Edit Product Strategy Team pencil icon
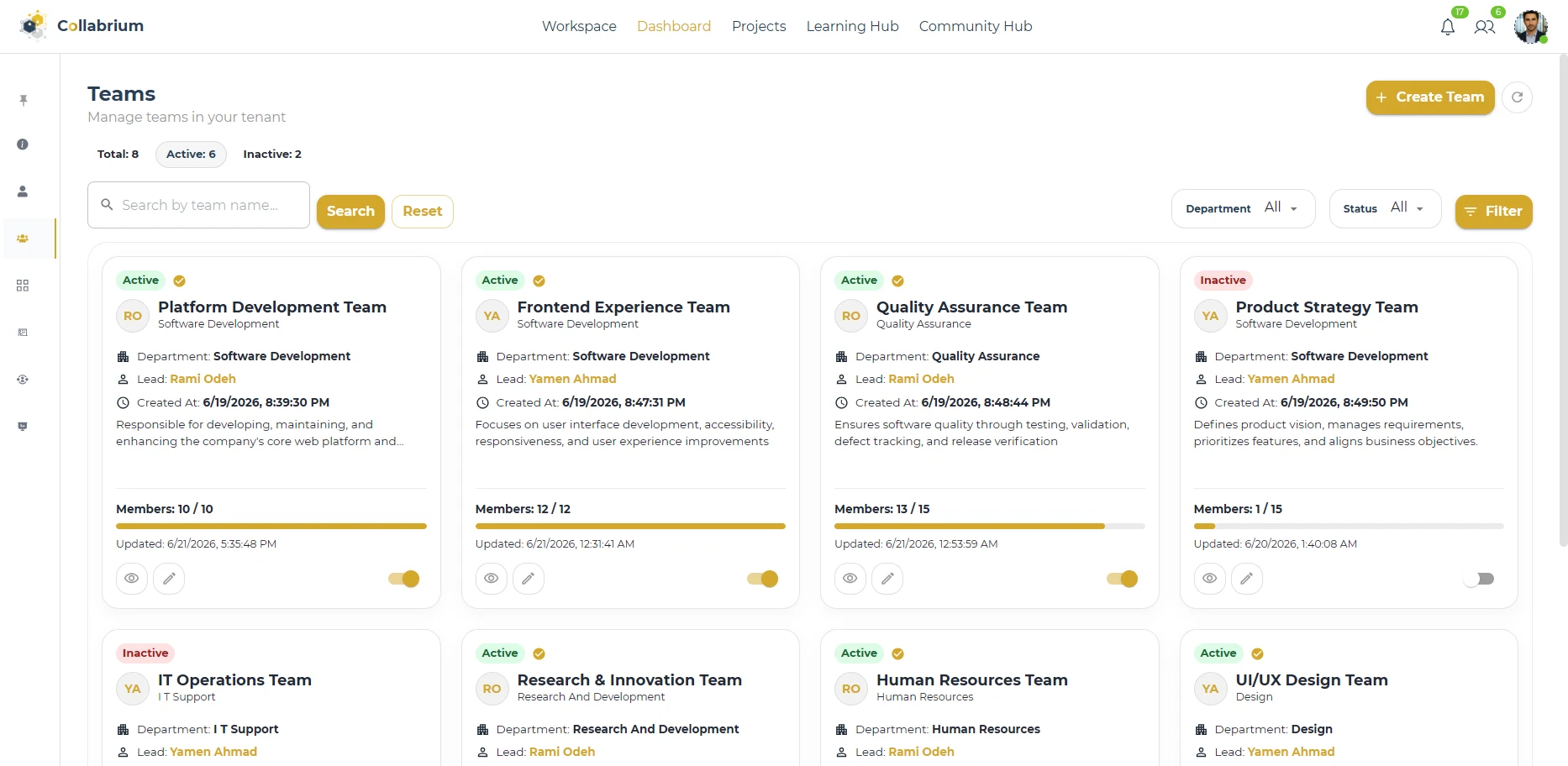The image size is (1568, 766). (x=1247, y=579)
